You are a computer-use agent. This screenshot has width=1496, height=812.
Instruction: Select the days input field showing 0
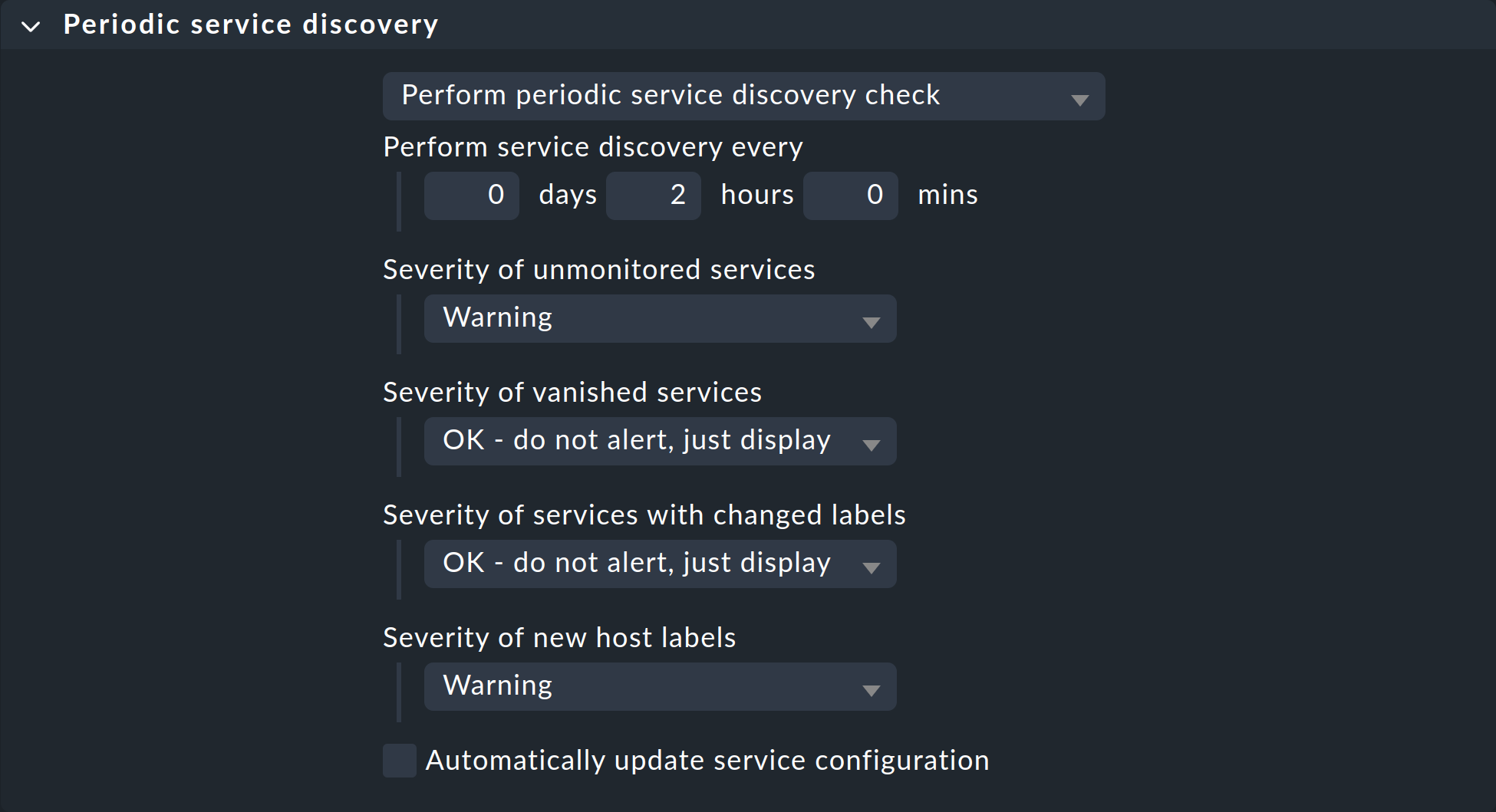[471, 195]
